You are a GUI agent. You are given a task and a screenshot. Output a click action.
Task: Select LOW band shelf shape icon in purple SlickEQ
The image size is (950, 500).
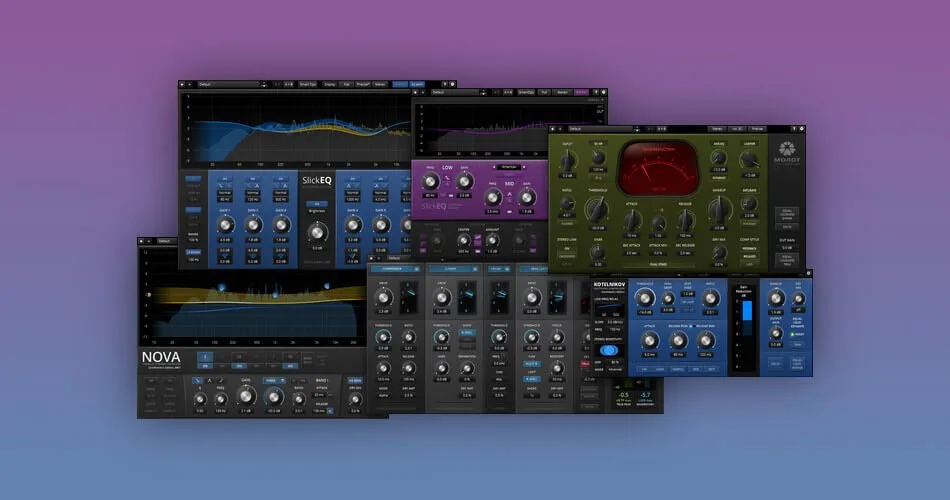click(448, 178)
